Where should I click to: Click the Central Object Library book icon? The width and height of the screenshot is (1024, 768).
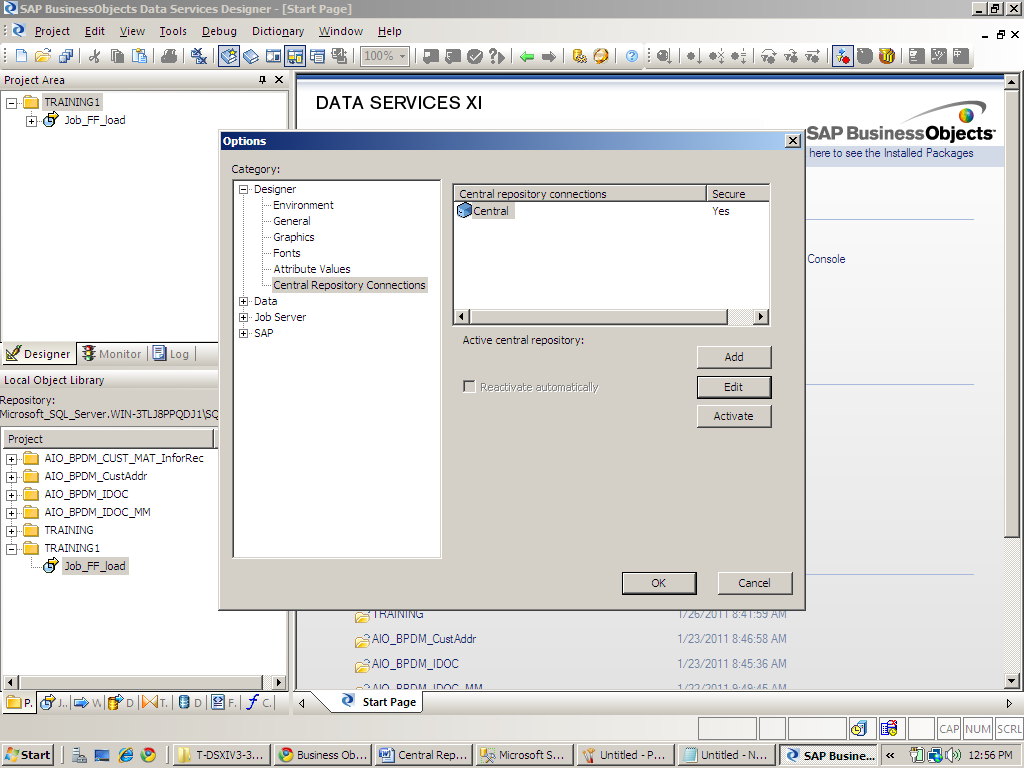pyautogui.click(x=251, y=56)
